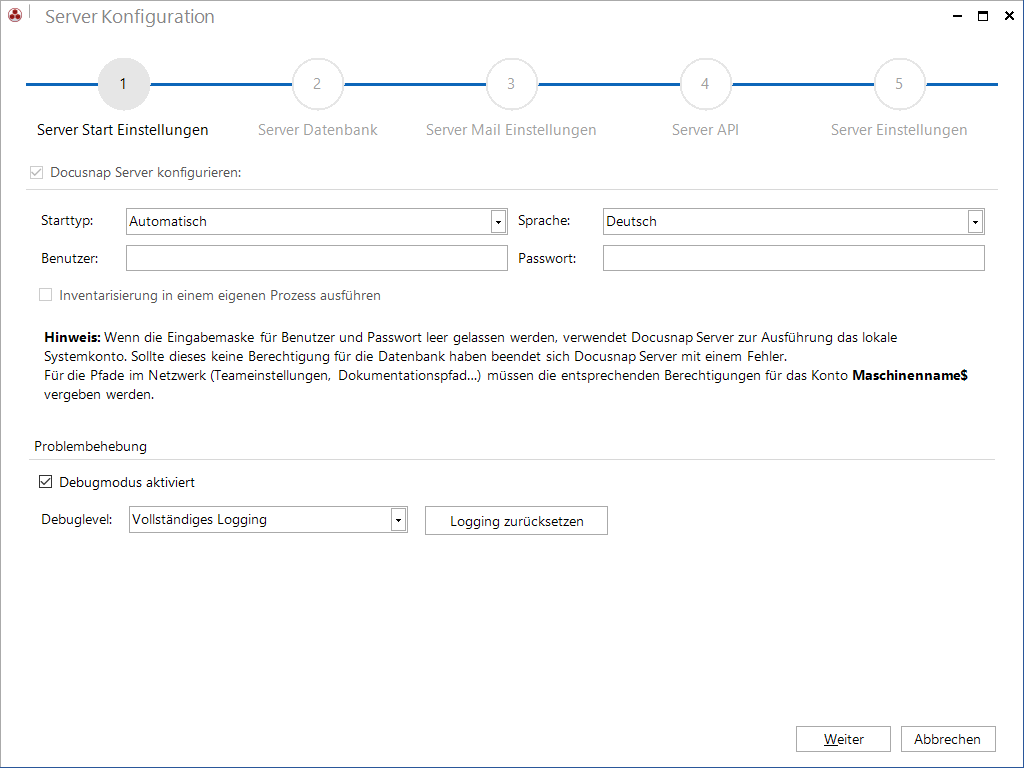This screenshot has width=1024, height=768.
Task: Focus the Benutzer input field
Action: [x=317, y=258]
